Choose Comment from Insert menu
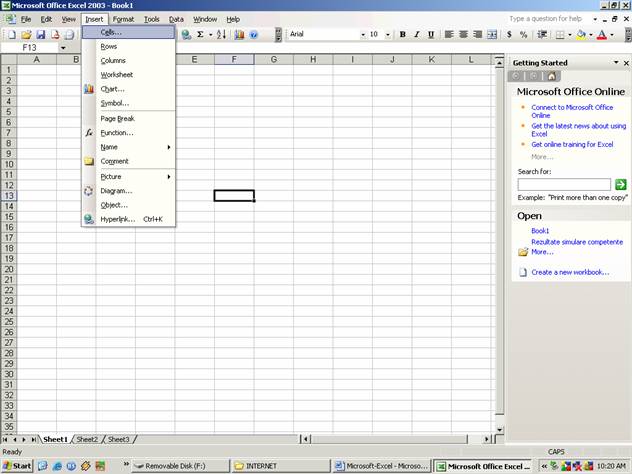 pyautogui.click(x=129, y=161)
